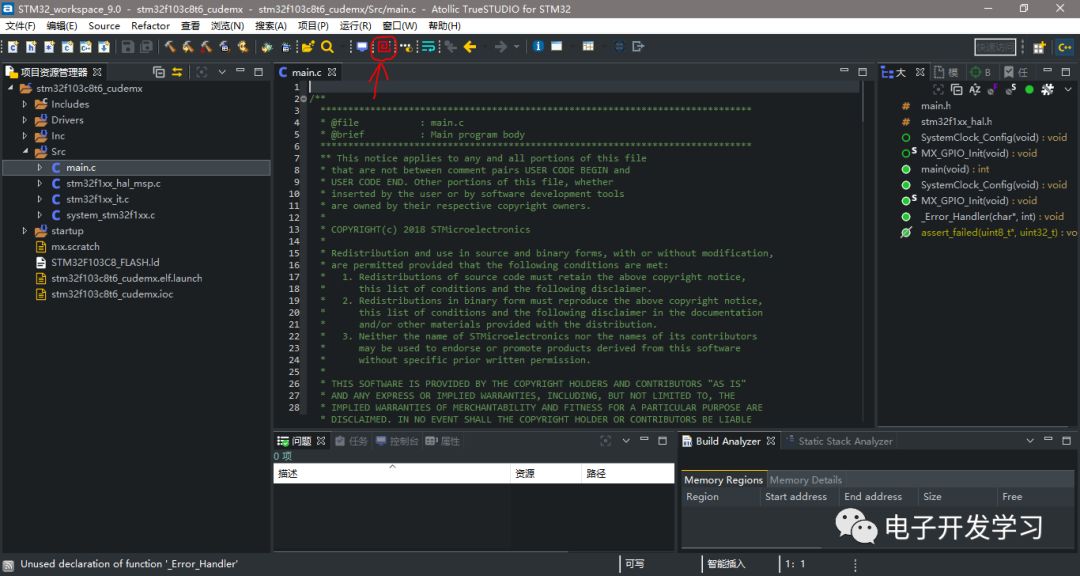This screenshot has width=1080, height=576.
Task: Open the Source menu
Action: pyautogui.click(x=104, y=25)
